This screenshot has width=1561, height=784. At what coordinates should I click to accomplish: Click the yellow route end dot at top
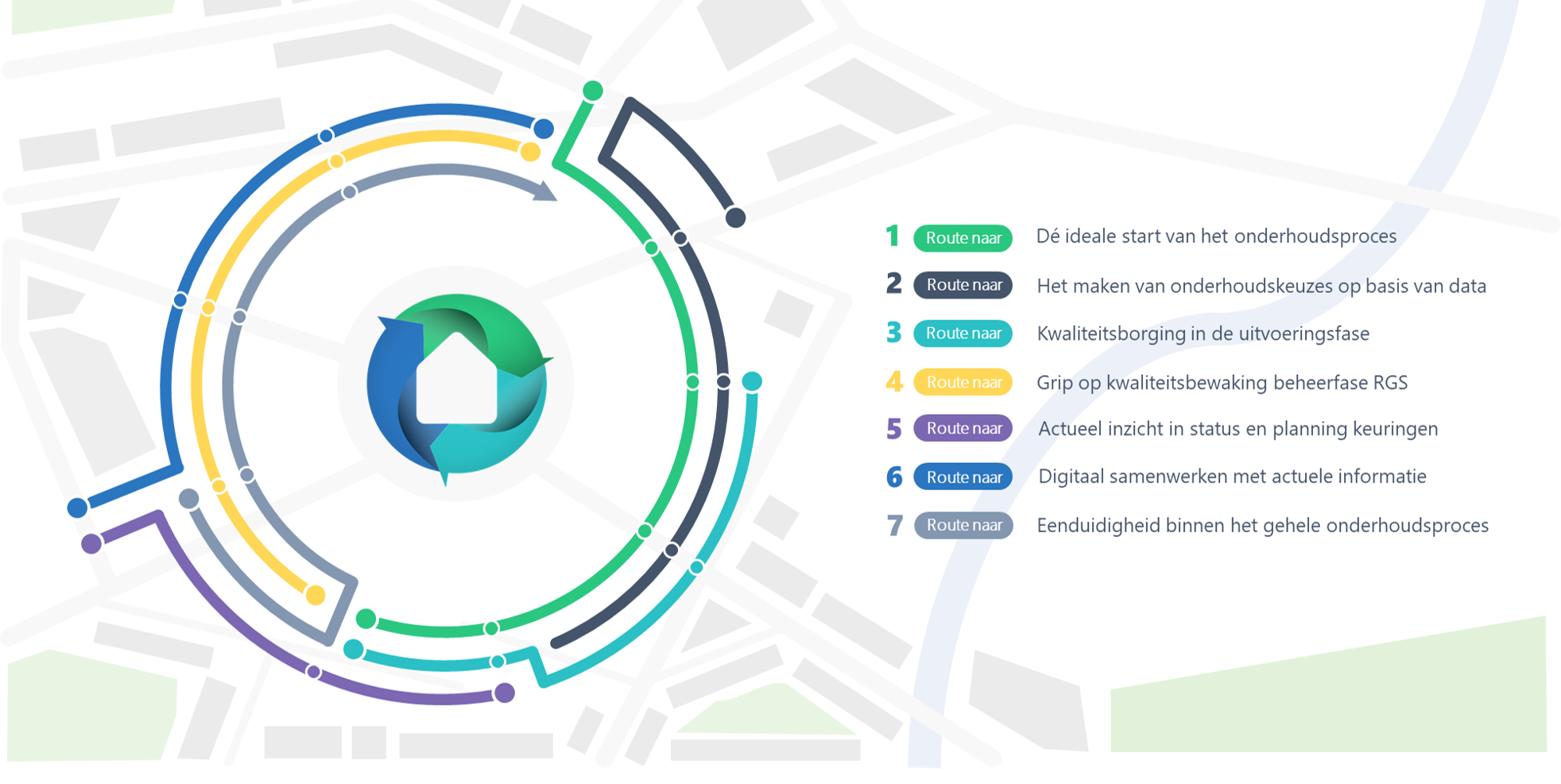coord(530,152)
